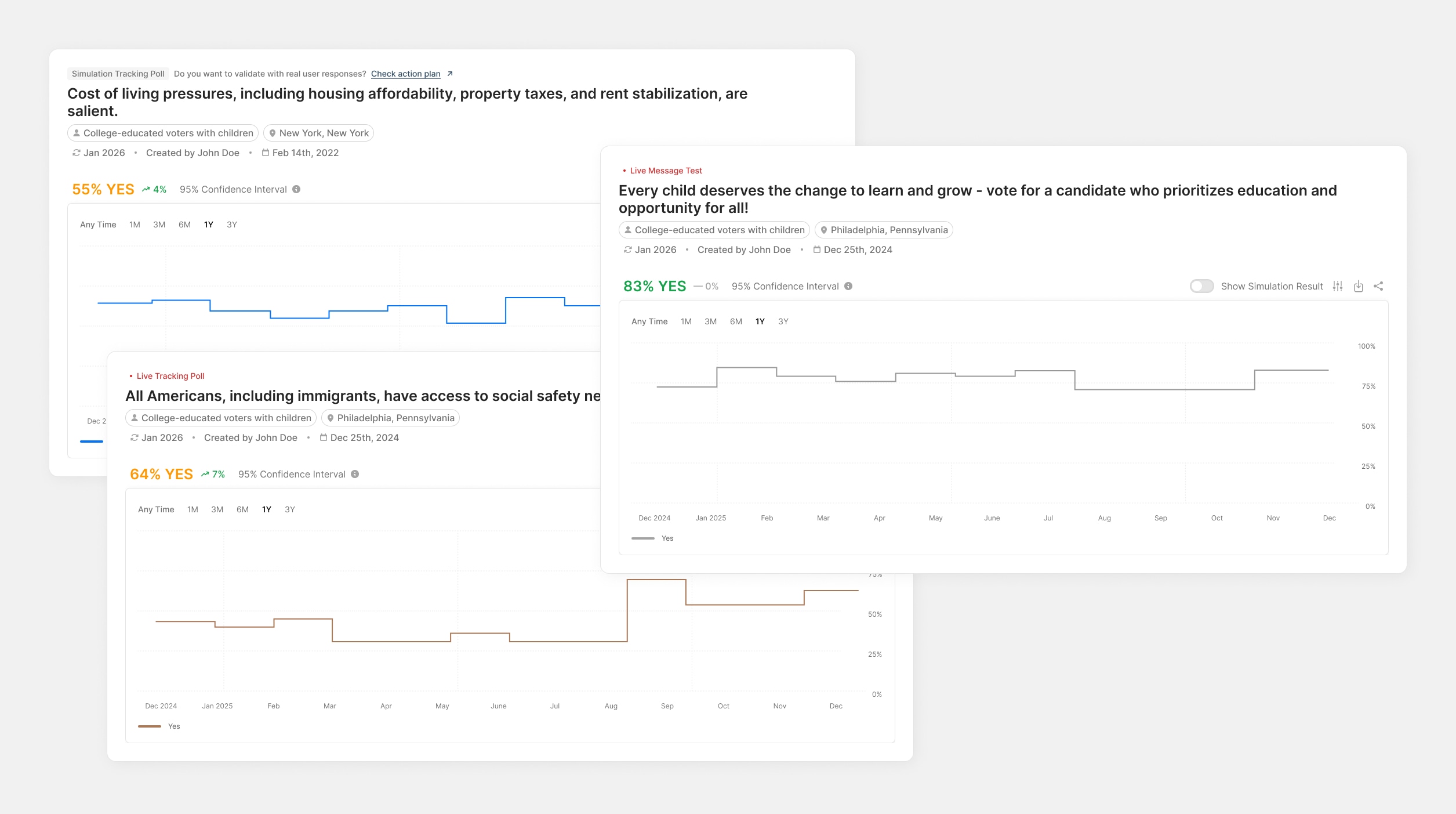Select 1Y range in Live Message Test chart
The image size is (1456, 814).
[760, 321]
